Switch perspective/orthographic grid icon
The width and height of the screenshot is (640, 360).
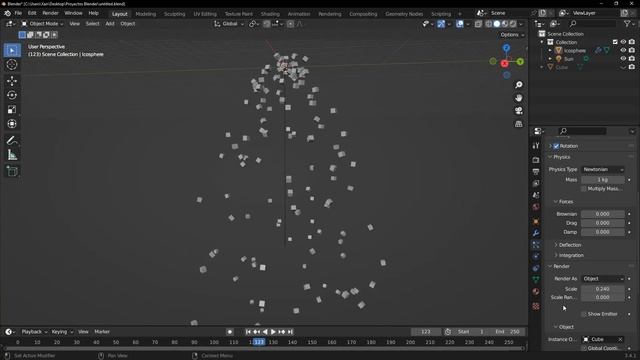518,124
